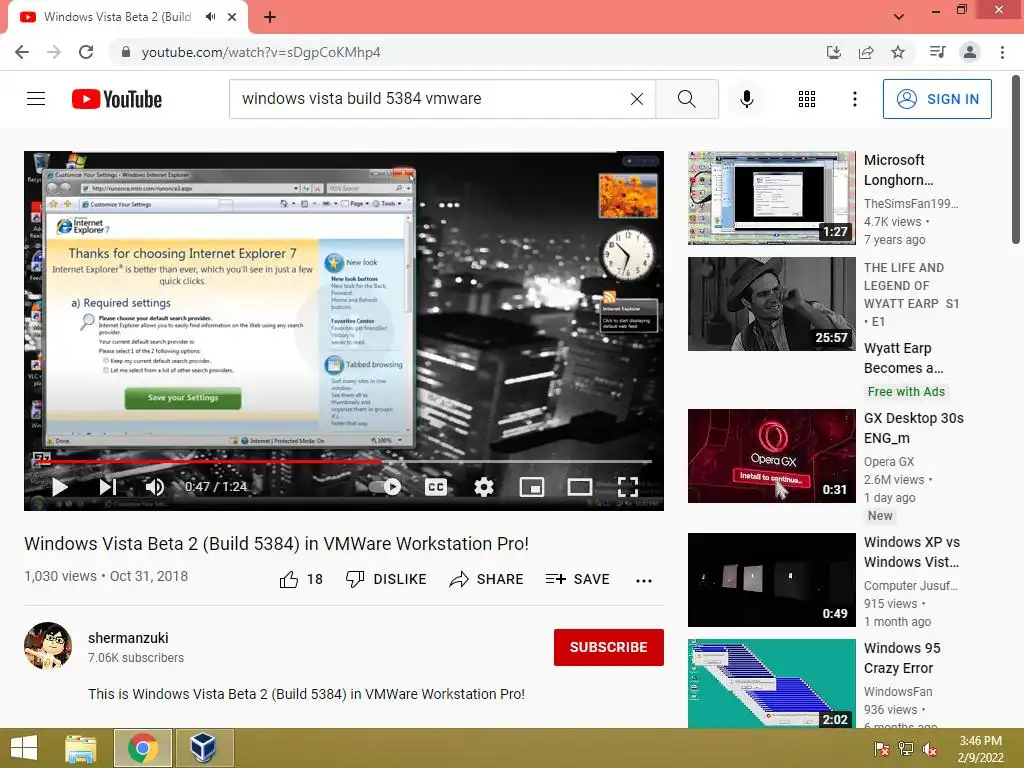The width and height of the screenshot is (1024, 768).
Task: Click the SIGN IN button
Action: click(x=936, y=99)
